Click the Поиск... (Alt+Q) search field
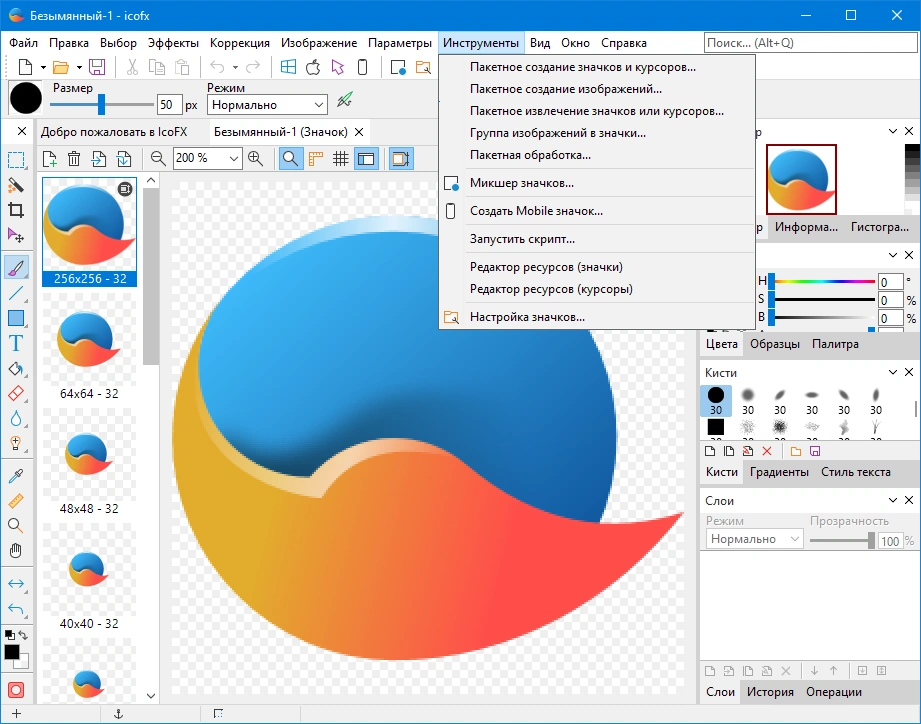 810,42
